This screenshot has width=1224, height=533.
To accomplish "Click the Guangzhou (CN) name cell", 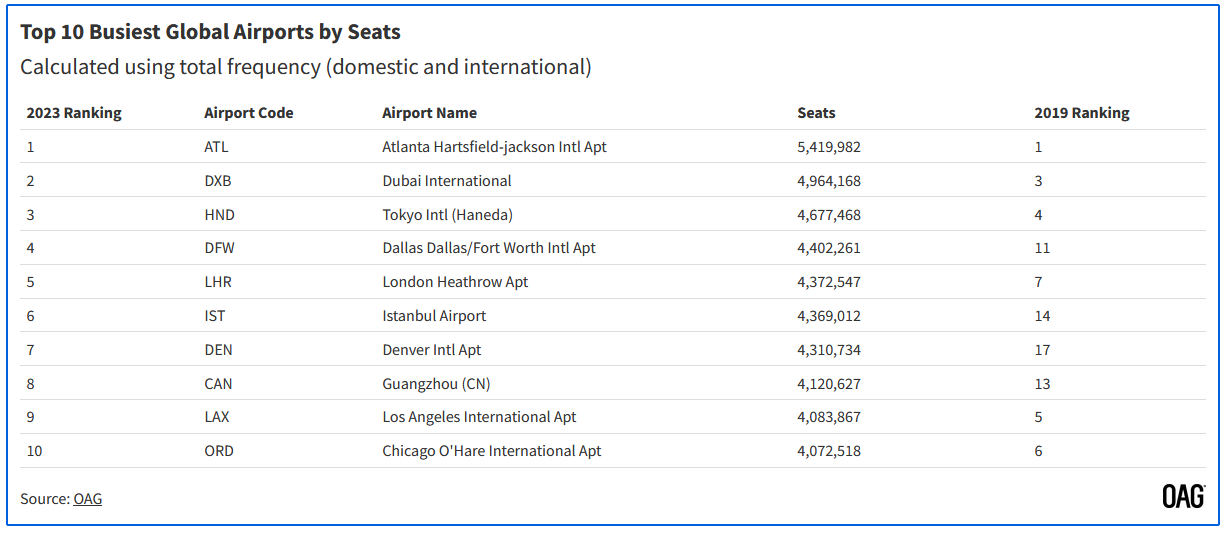I will 436,384.
